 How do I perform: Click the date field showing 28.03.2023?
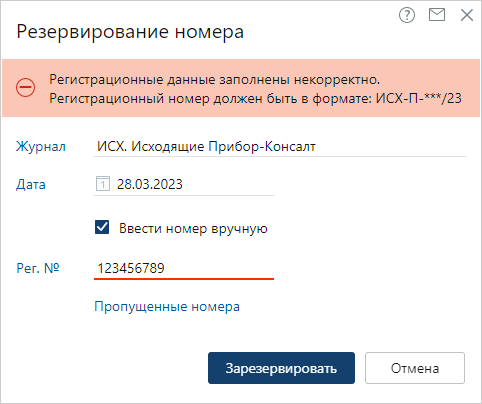coord(184,184)
